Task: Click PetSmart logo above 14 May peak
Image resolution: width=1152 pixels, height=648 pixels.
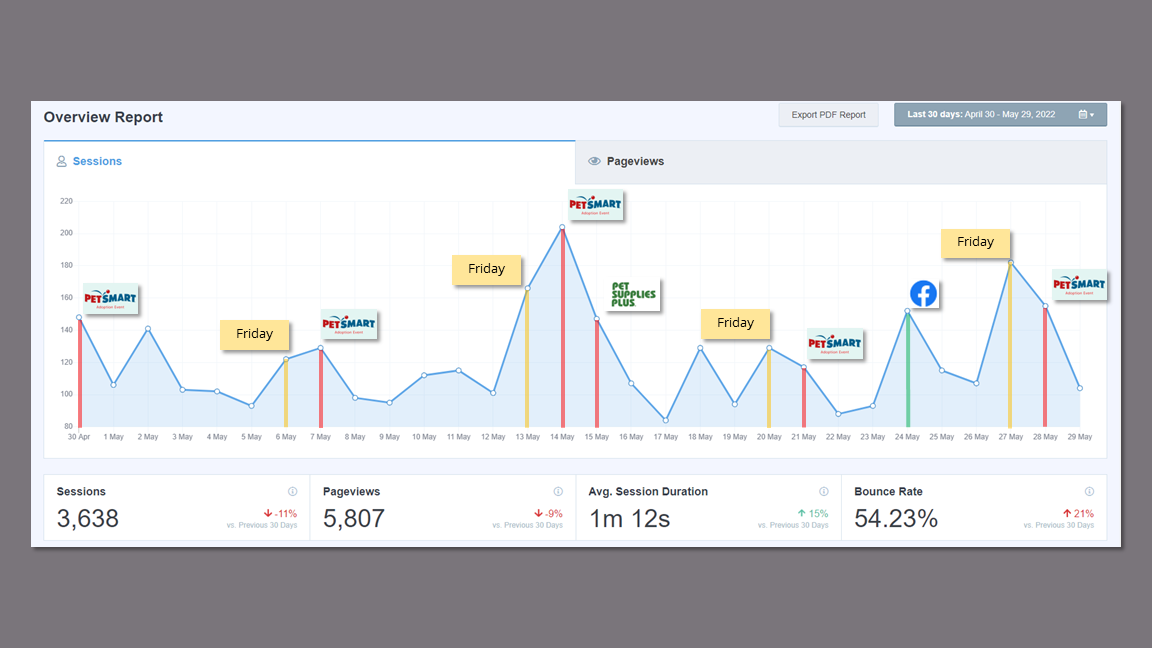Action: (x=595, y=205)
